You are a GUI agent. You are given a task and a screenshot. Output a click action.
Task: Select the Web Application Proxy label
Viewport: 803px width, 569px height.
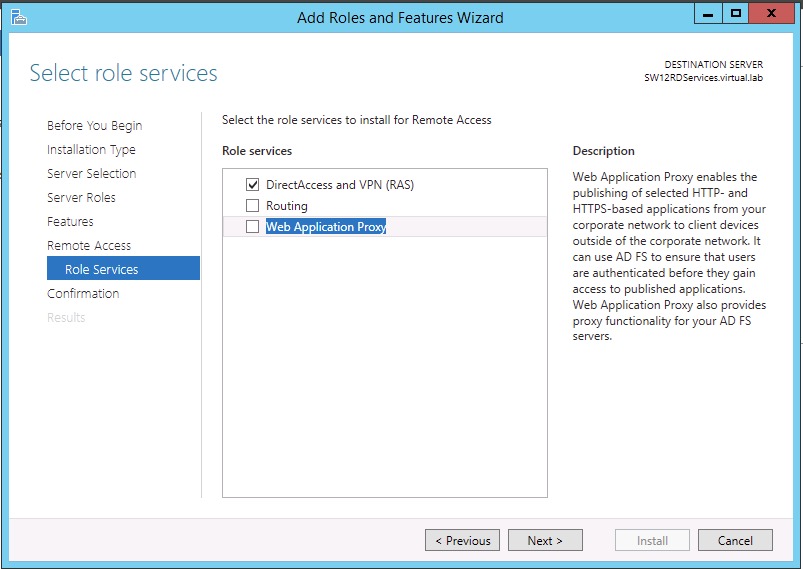[x=326, y=226]
